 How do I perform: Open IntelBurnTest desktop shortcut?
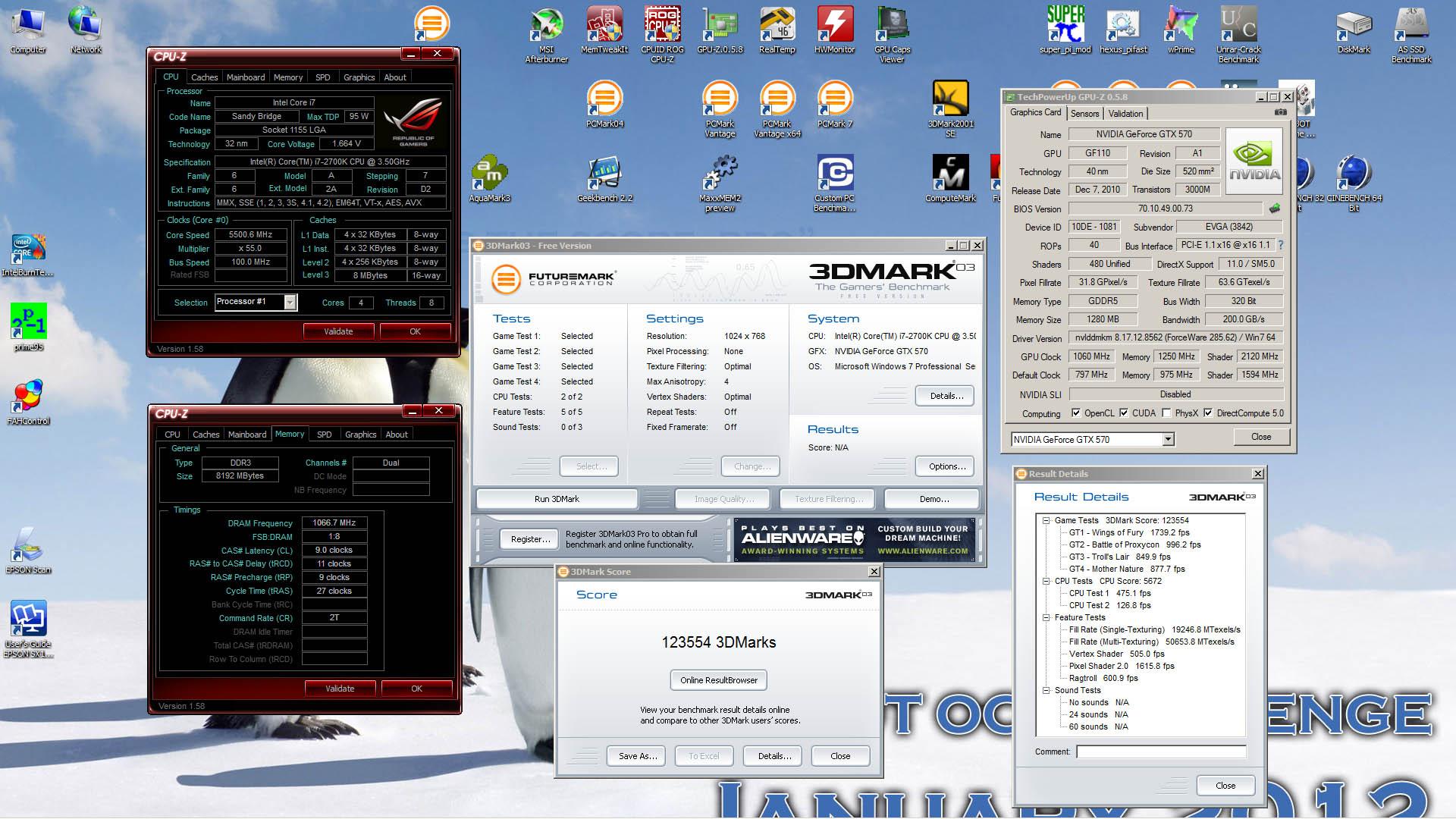[x=28, y=253]
